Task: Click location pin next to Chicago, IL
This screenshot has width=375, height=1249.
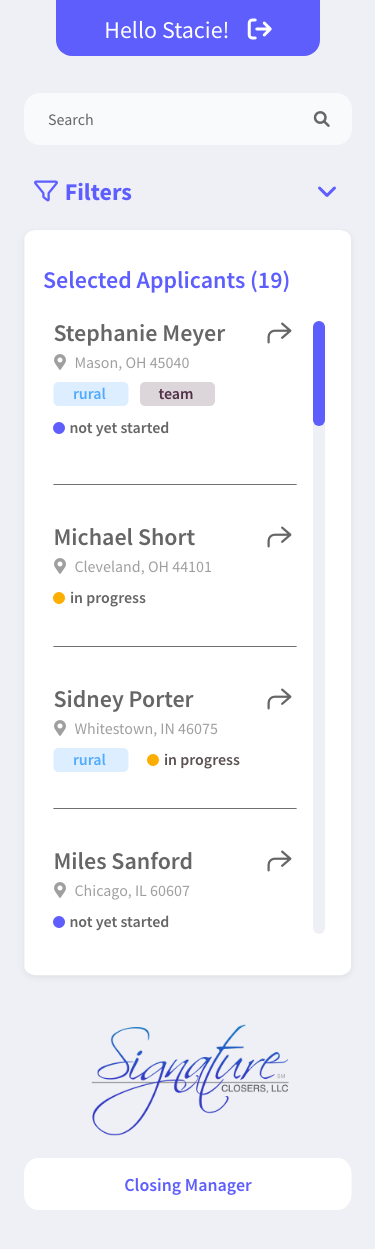Action: click(x=60, y=890)
